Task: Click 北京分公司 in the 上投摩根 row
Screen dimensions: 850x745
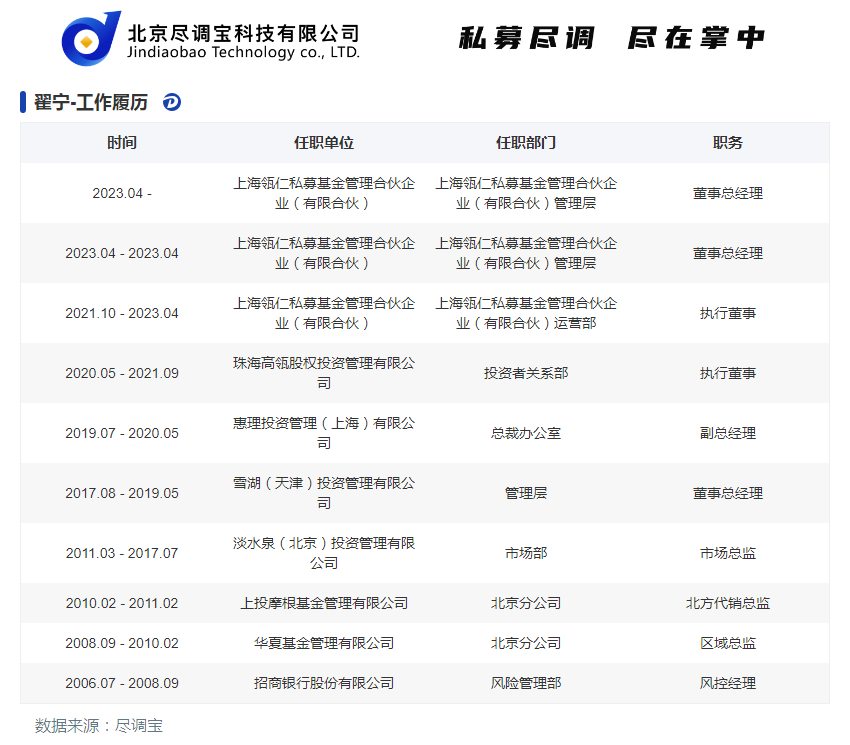Action: [526, 603]
